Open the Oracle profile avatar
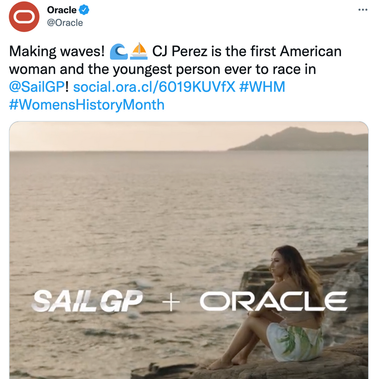Screen dimensions: 379x379 tap(24, 16)
